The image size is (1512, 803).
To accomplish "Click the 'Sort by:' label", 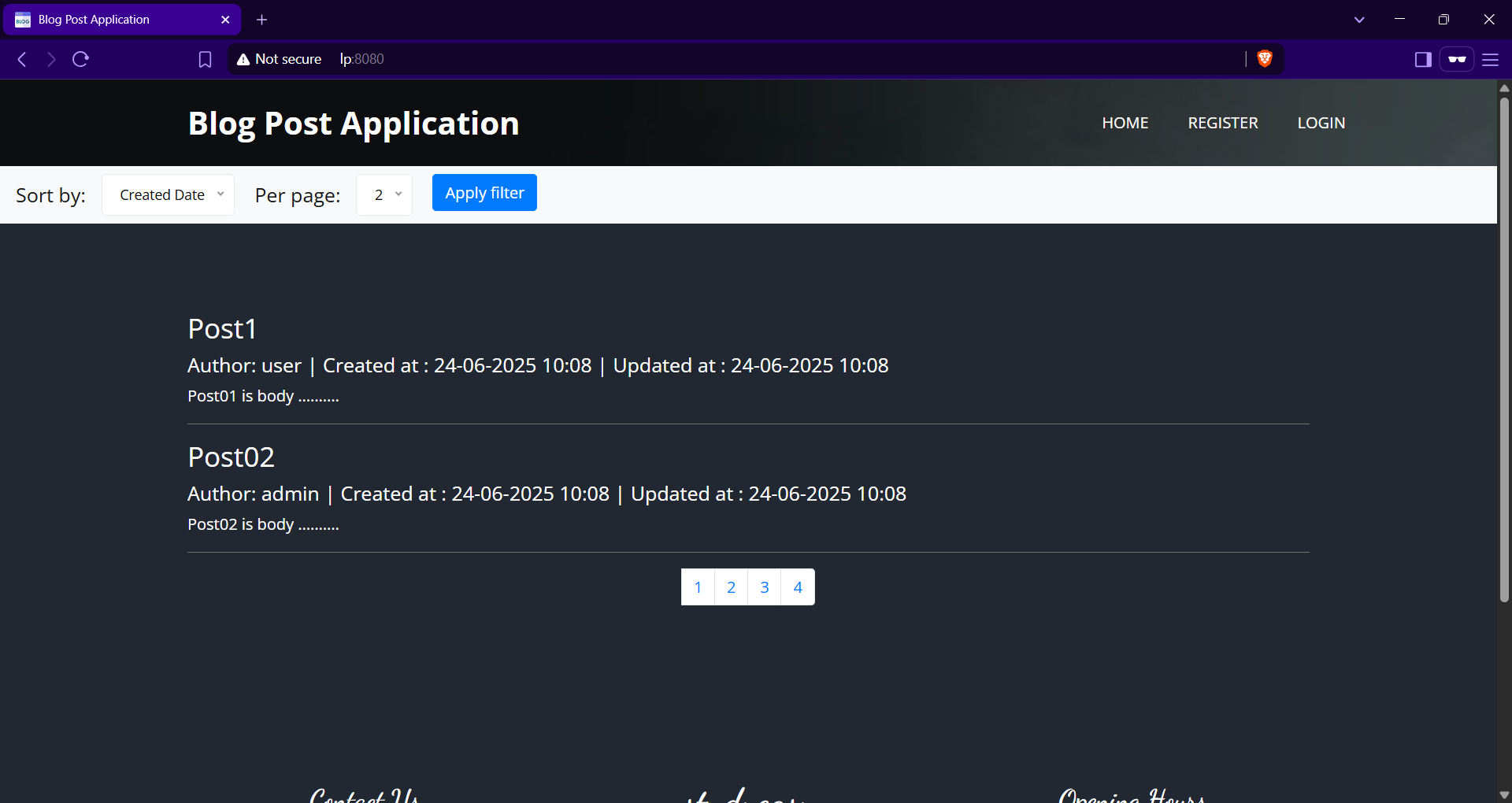I will point(50,195).
